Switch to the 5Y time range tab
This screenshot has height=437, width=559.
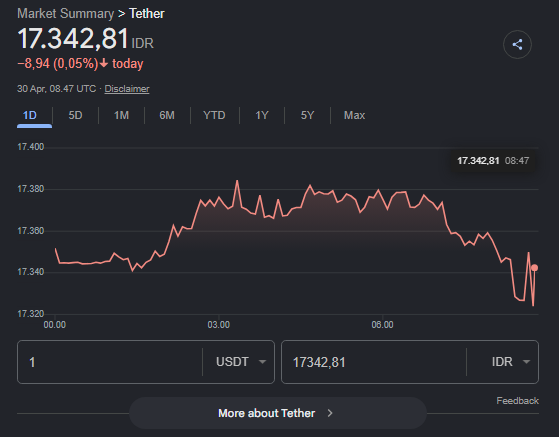(307, 115)
